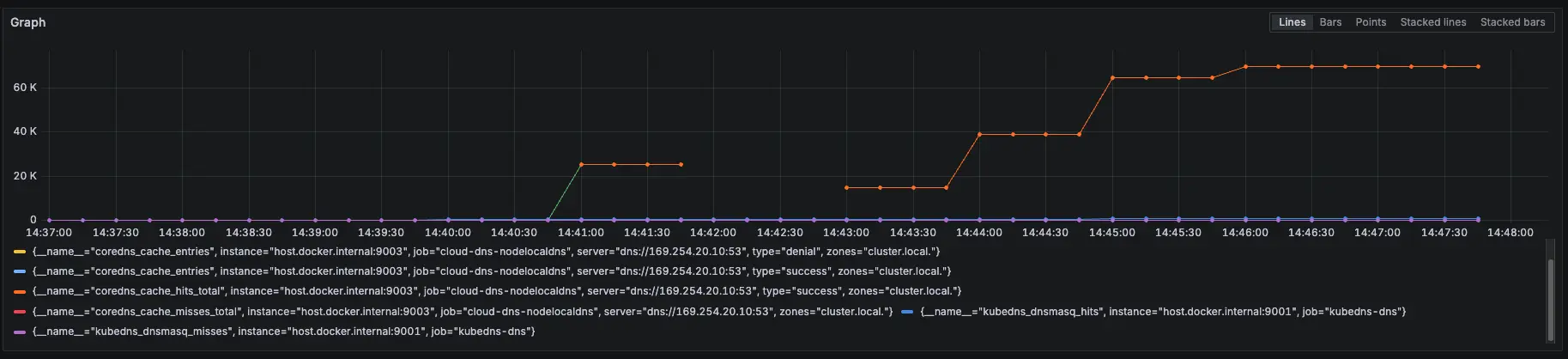Select the Points graph style

1371,22
